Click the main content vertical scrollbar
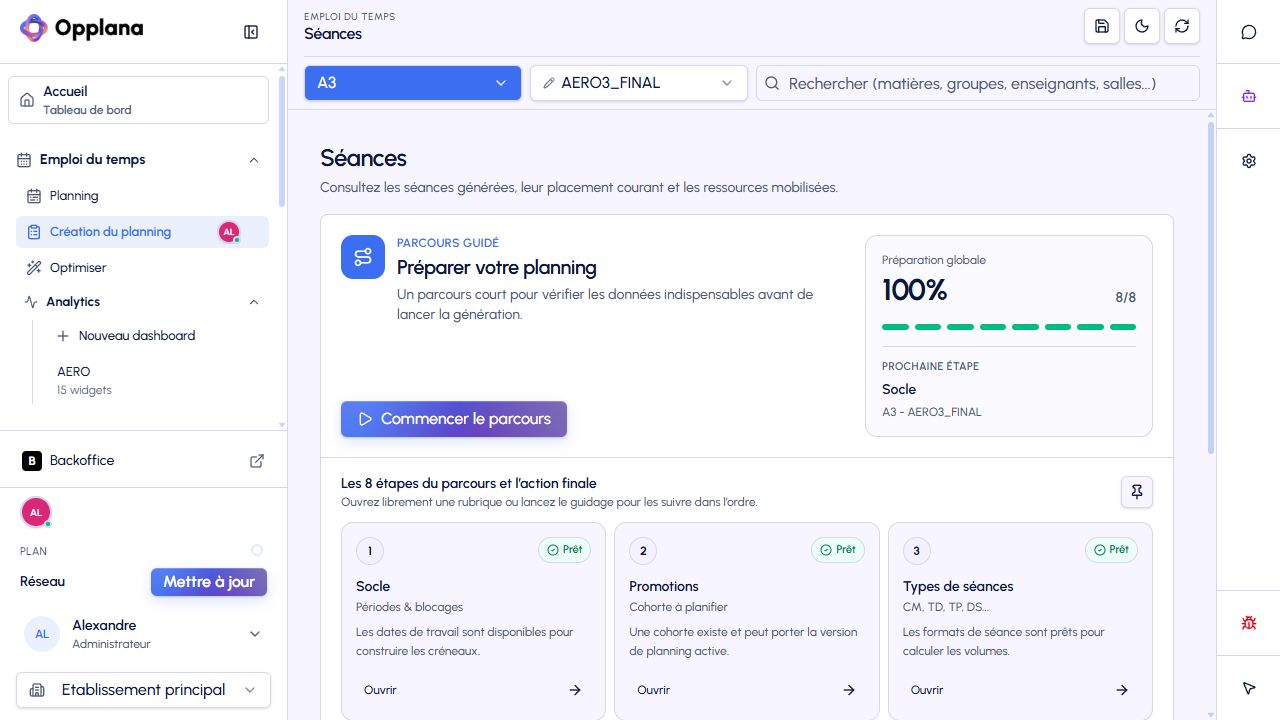This screenshot has width=1280, height=720. (x=1211, y=288)
